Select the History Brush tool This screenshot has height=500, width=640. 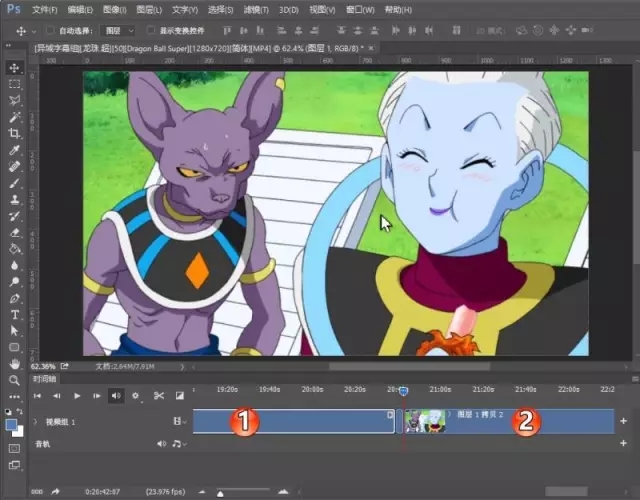(14, 216)
